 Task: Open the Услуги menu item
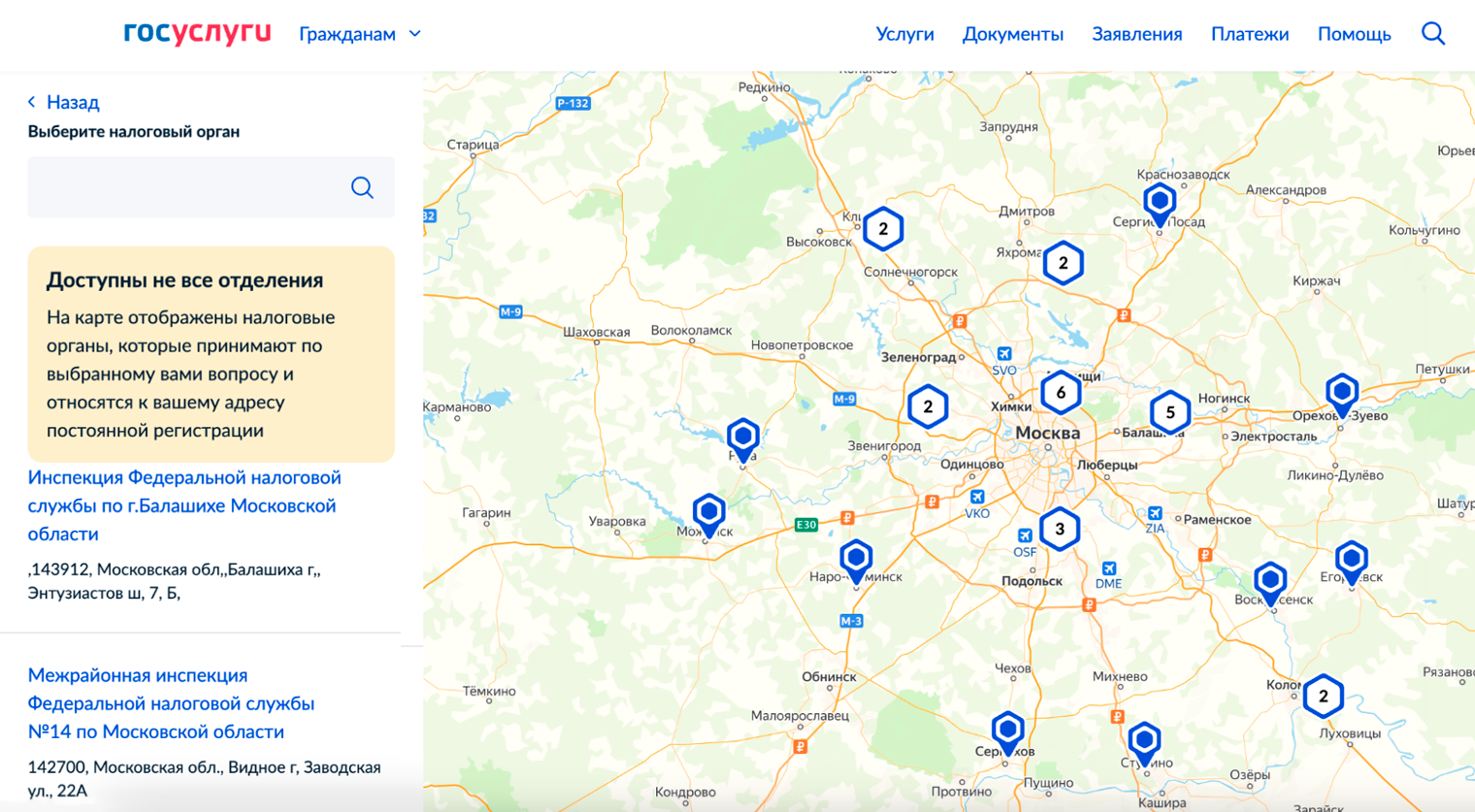point(904,34)
